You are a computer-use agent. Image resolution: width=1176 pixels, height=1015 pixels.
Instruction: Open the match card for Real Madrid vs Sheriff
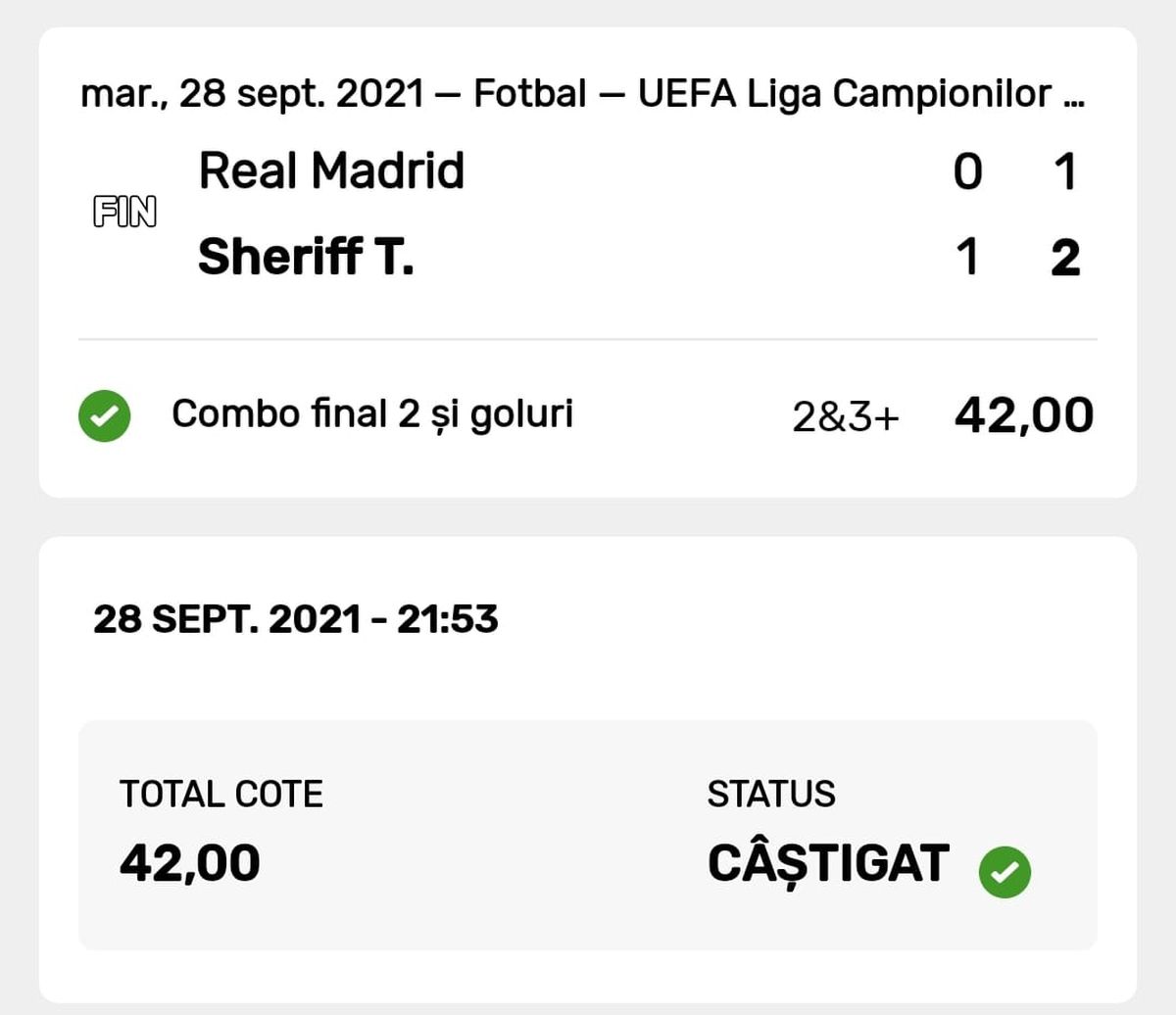point(588,216)
